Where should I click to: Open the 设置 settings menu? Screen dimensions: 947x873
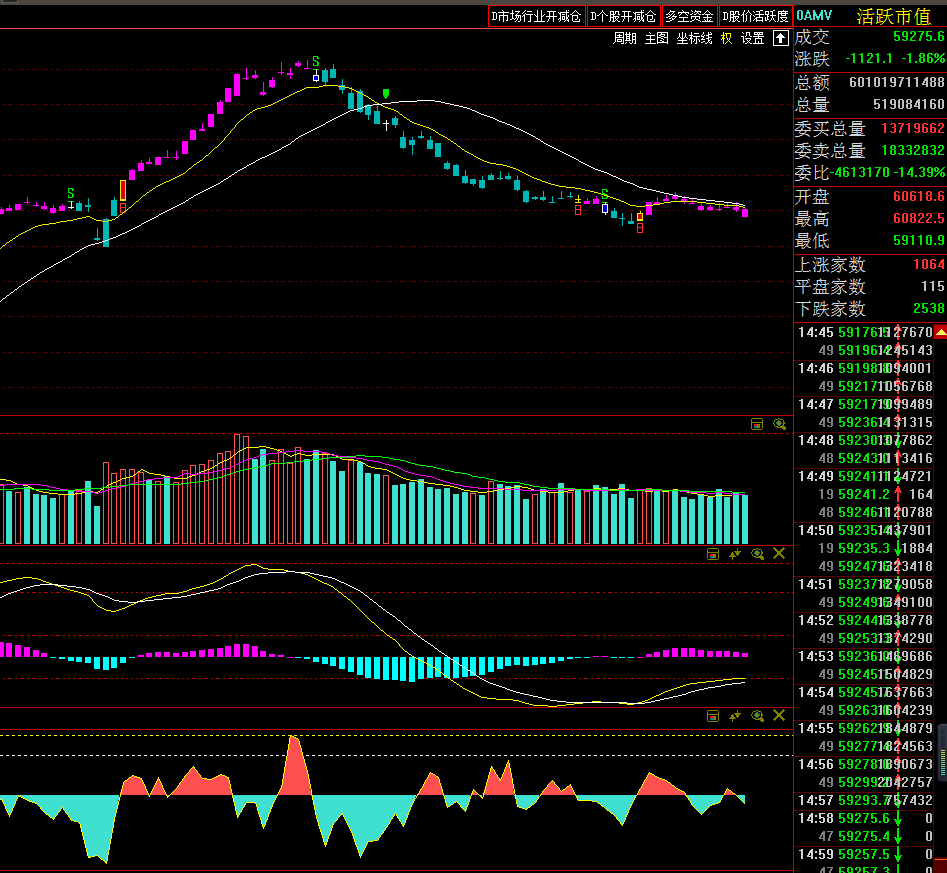point(753,39)
